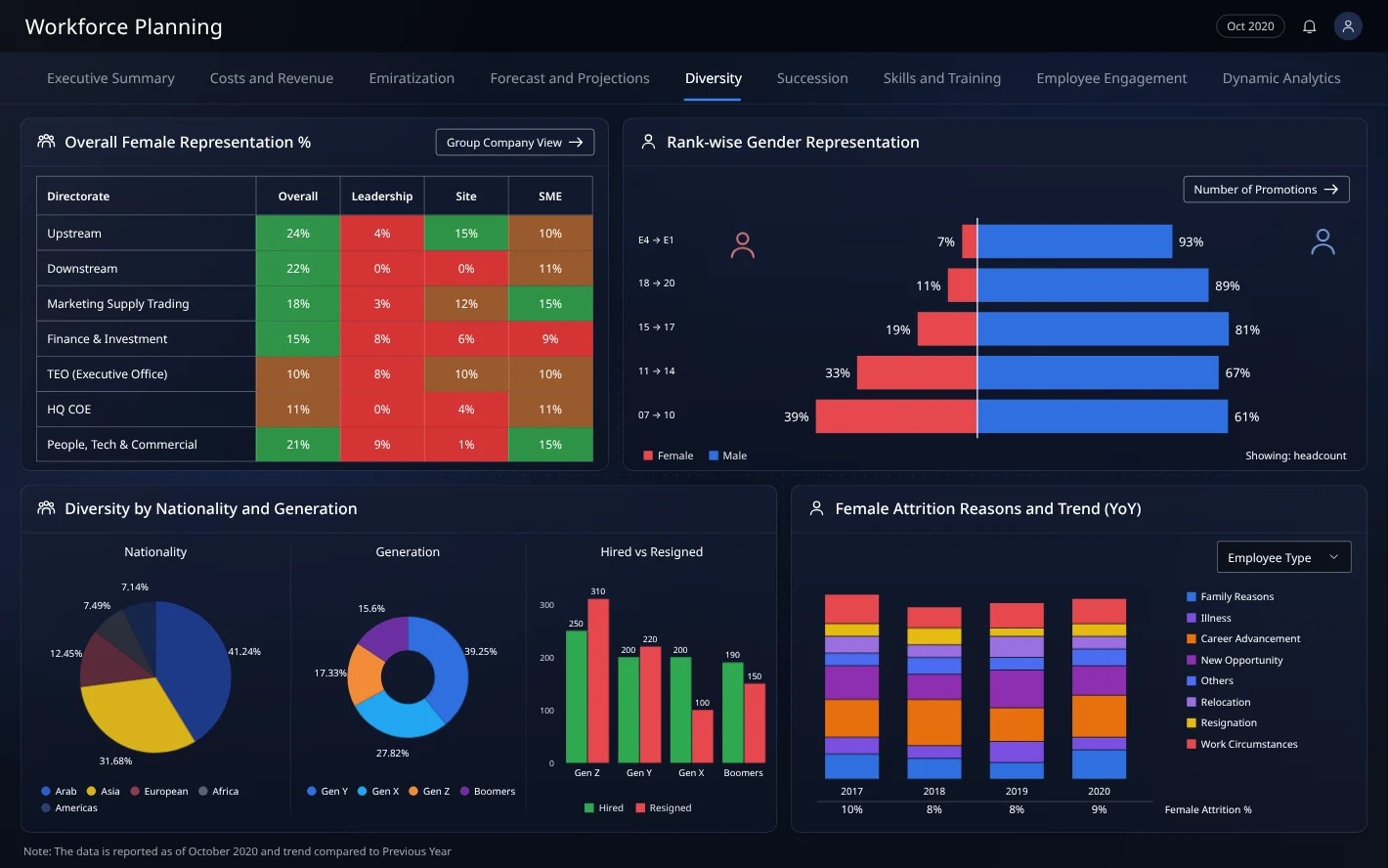Click the Group Company View button
This screenshot has width=1388, height=868.
pyautogui.click(x=515, y=143)
